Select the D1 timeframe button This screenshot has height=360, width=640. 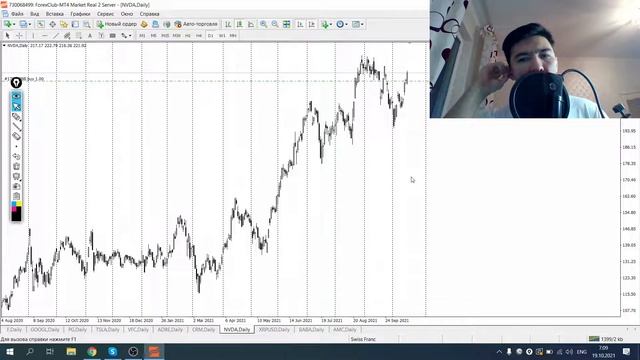(210, 36)
